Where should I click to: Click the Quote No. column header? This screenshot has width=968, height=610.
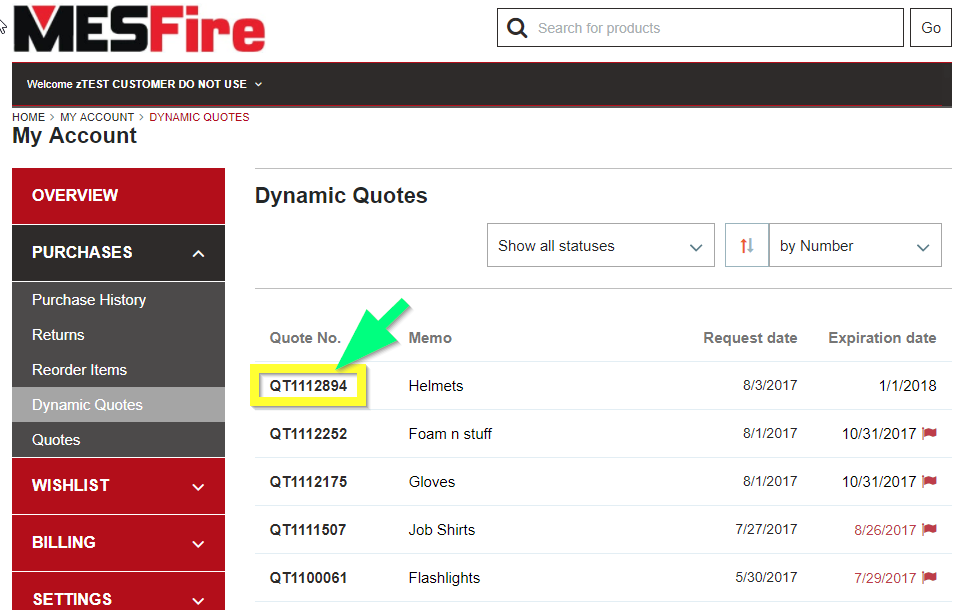click(305, 338)
